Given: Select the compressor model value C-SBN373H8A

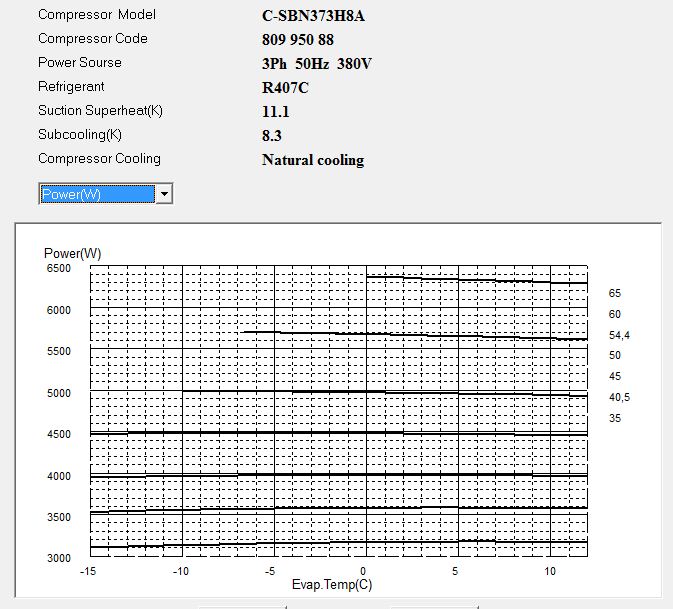Looking at the screenshot, I should pos(311,16).
